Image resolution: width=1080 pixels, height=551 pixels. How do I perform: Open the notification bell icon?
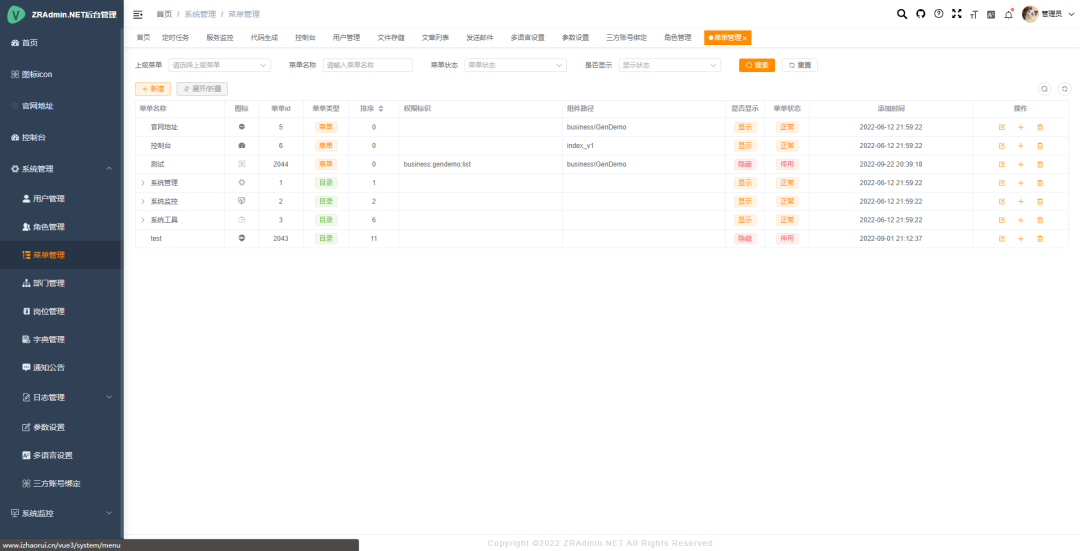coord(1008,14)
